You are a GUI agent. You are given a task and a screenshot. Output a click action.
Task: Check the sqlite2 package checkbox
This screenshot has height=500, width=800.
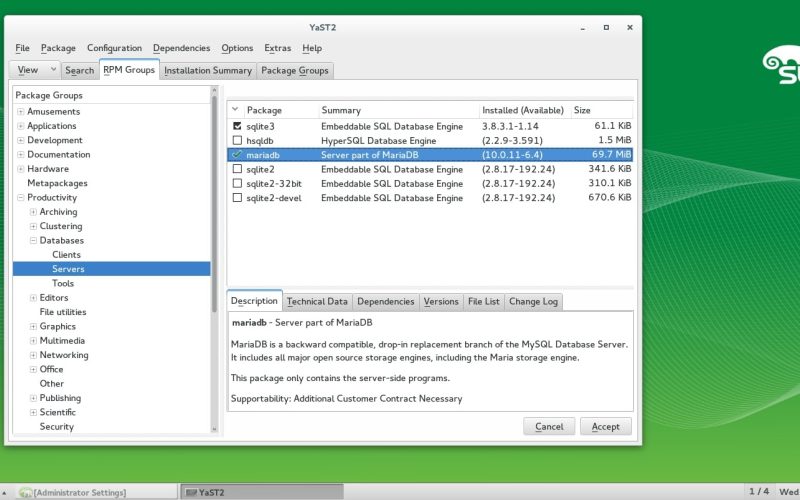click(237, 168)
